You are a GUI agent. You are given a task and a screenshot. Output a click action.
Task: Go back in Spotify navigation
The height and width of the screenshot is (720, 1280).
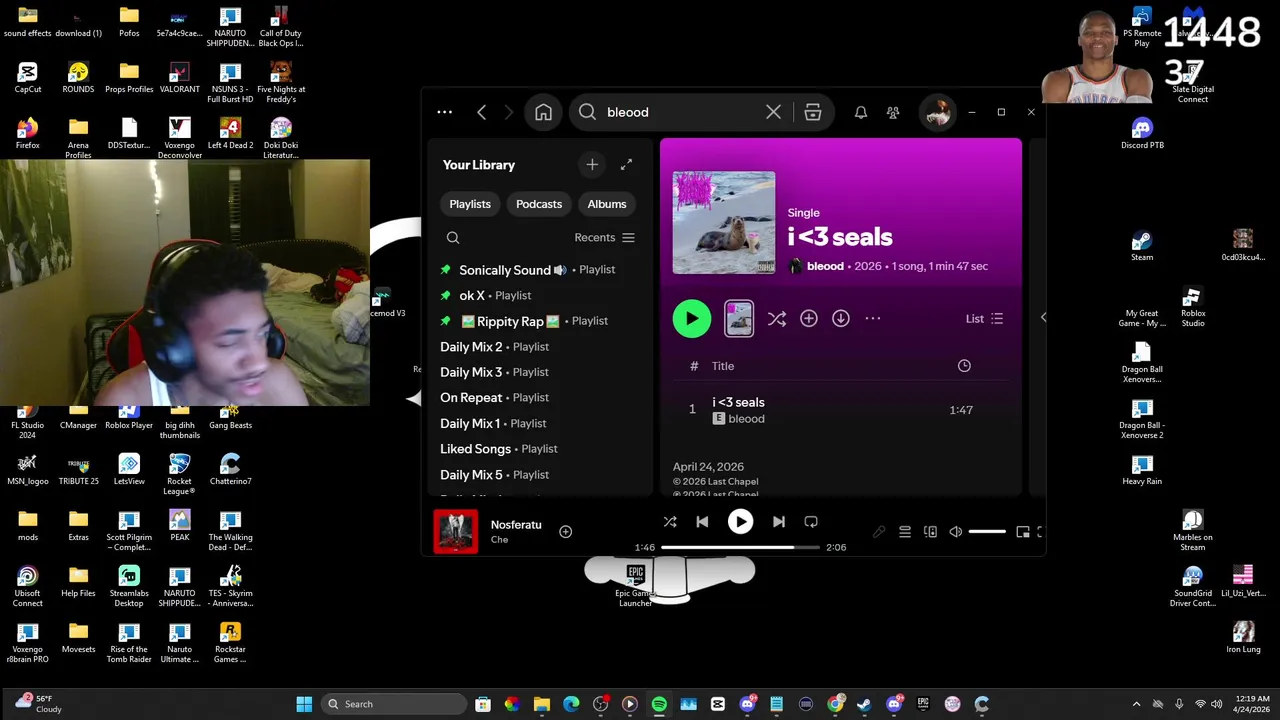(481, 112)
